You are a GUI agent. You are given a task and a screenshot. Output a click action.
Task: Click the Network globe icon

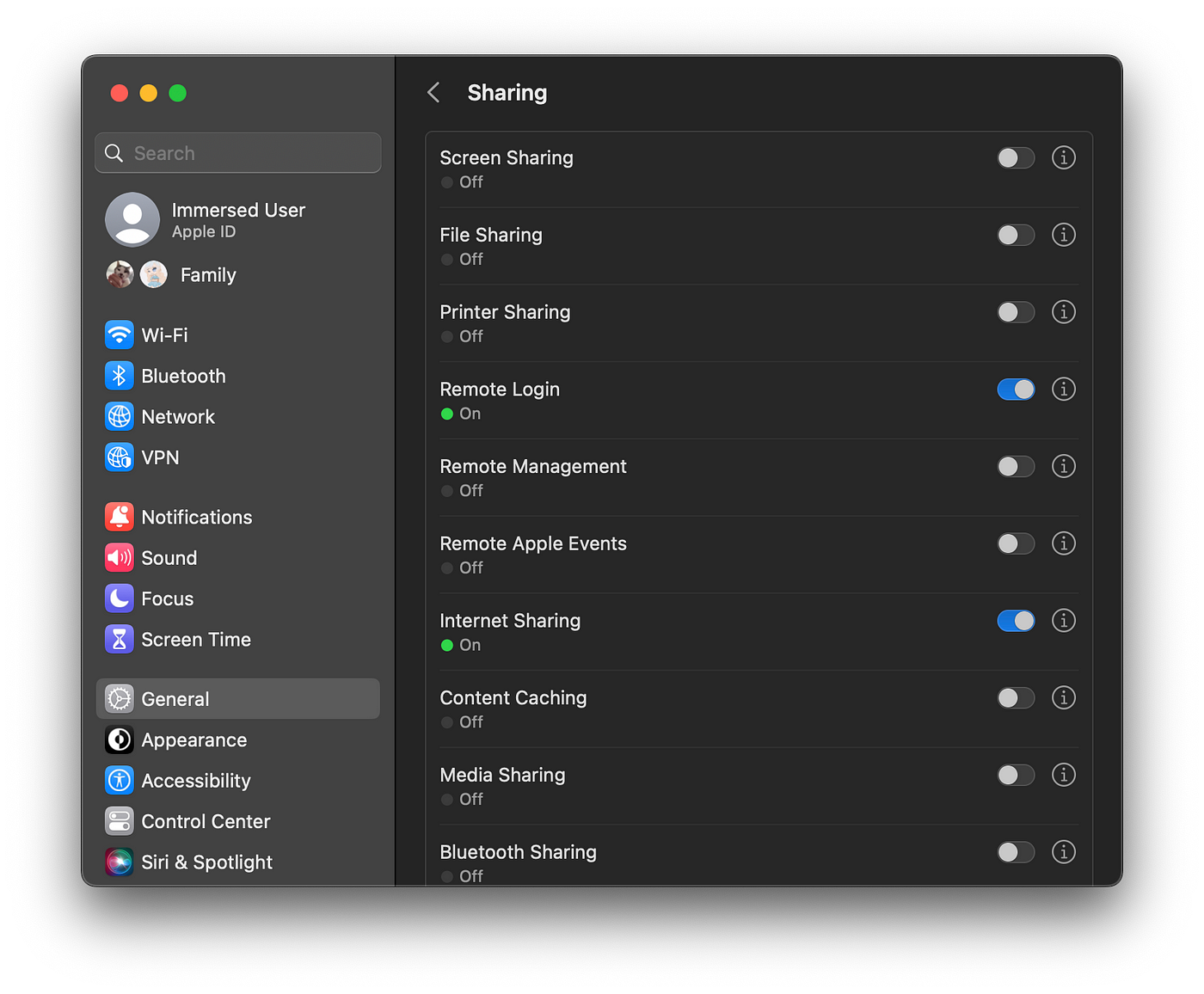coord(120,416)
